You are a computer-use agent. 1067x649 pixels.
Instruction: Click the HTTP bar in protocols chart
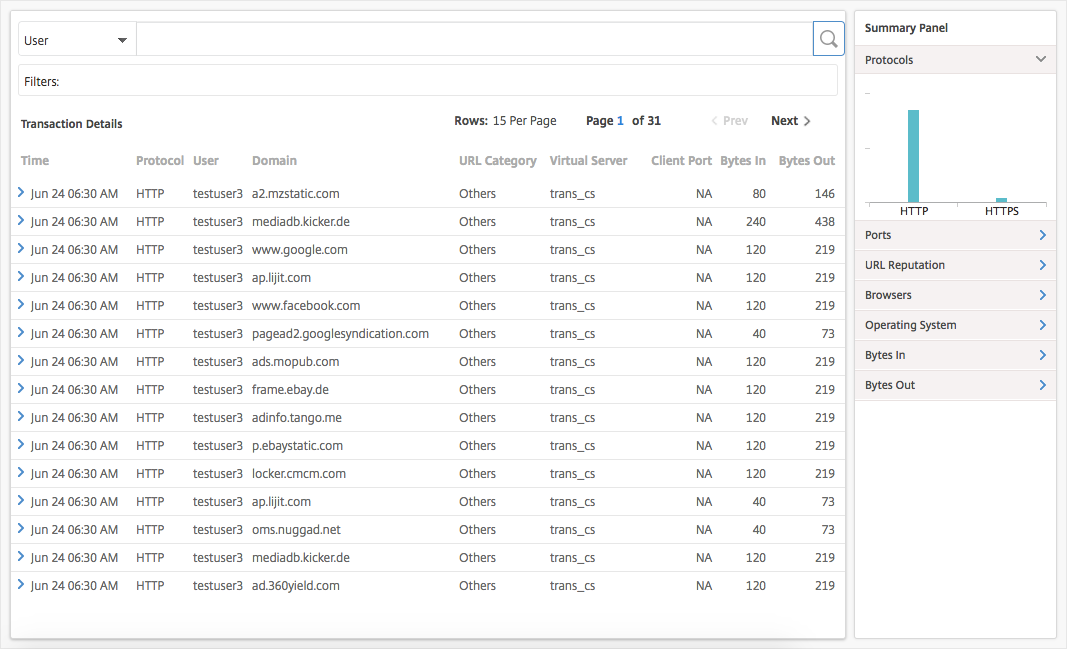click(x=913, y=156)
